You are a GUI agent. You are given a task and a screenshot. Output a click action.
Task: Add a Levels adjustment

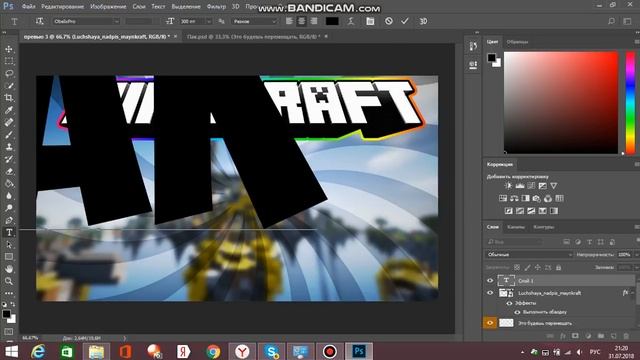[520, 186]
